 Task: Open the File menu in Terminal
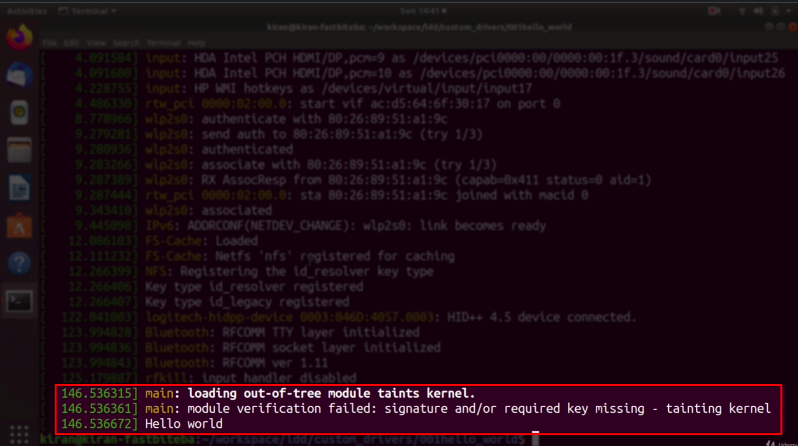pyautogui.click(x=49, y=43)
